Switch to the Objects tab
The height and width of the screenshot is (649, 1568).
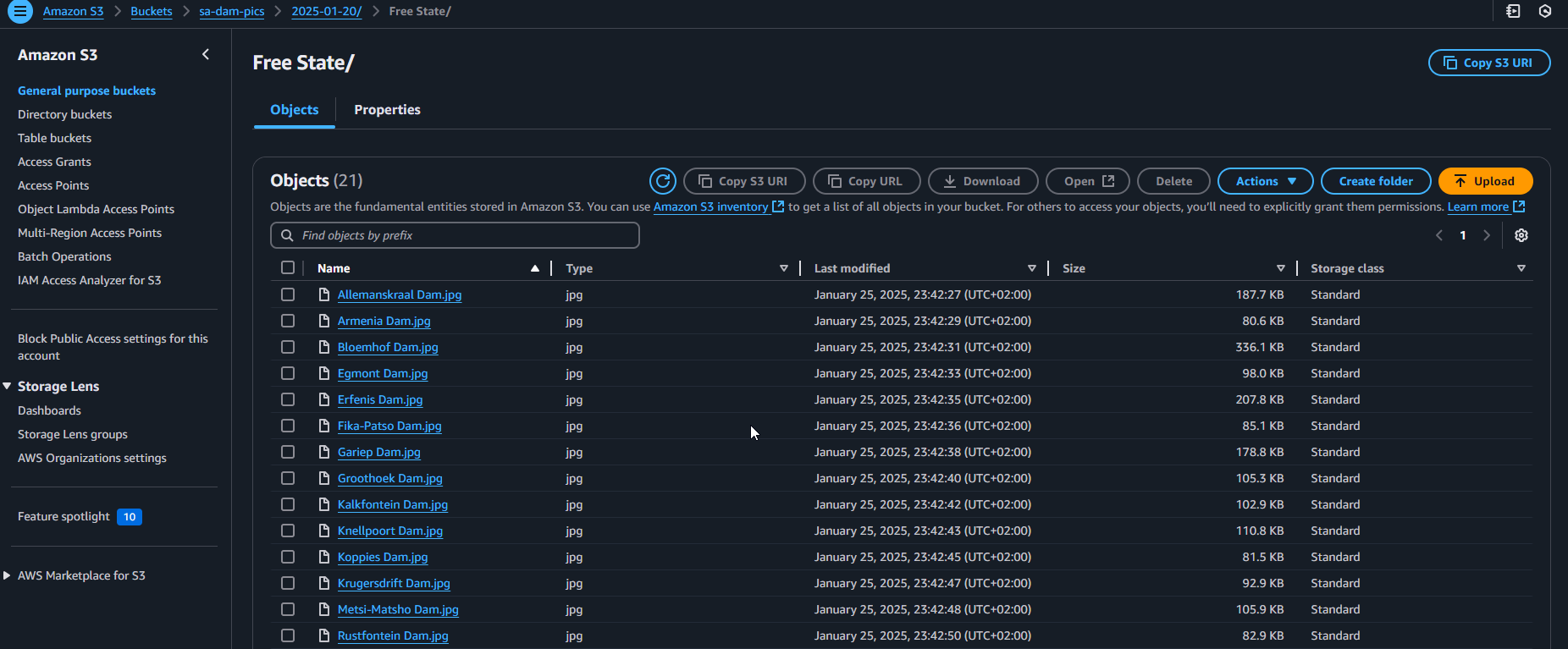295,110
